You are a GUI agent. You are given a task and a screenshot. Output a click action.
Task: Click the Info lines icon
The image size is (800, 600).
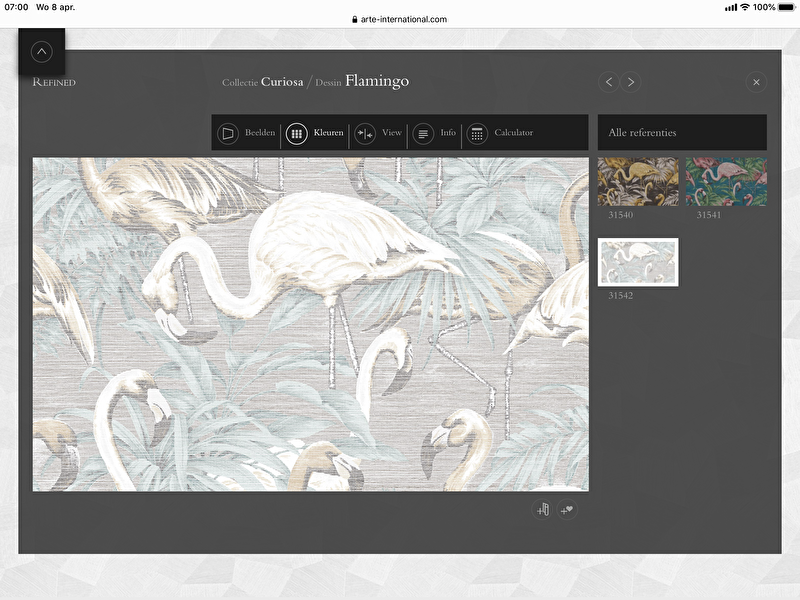click(423, 133)
